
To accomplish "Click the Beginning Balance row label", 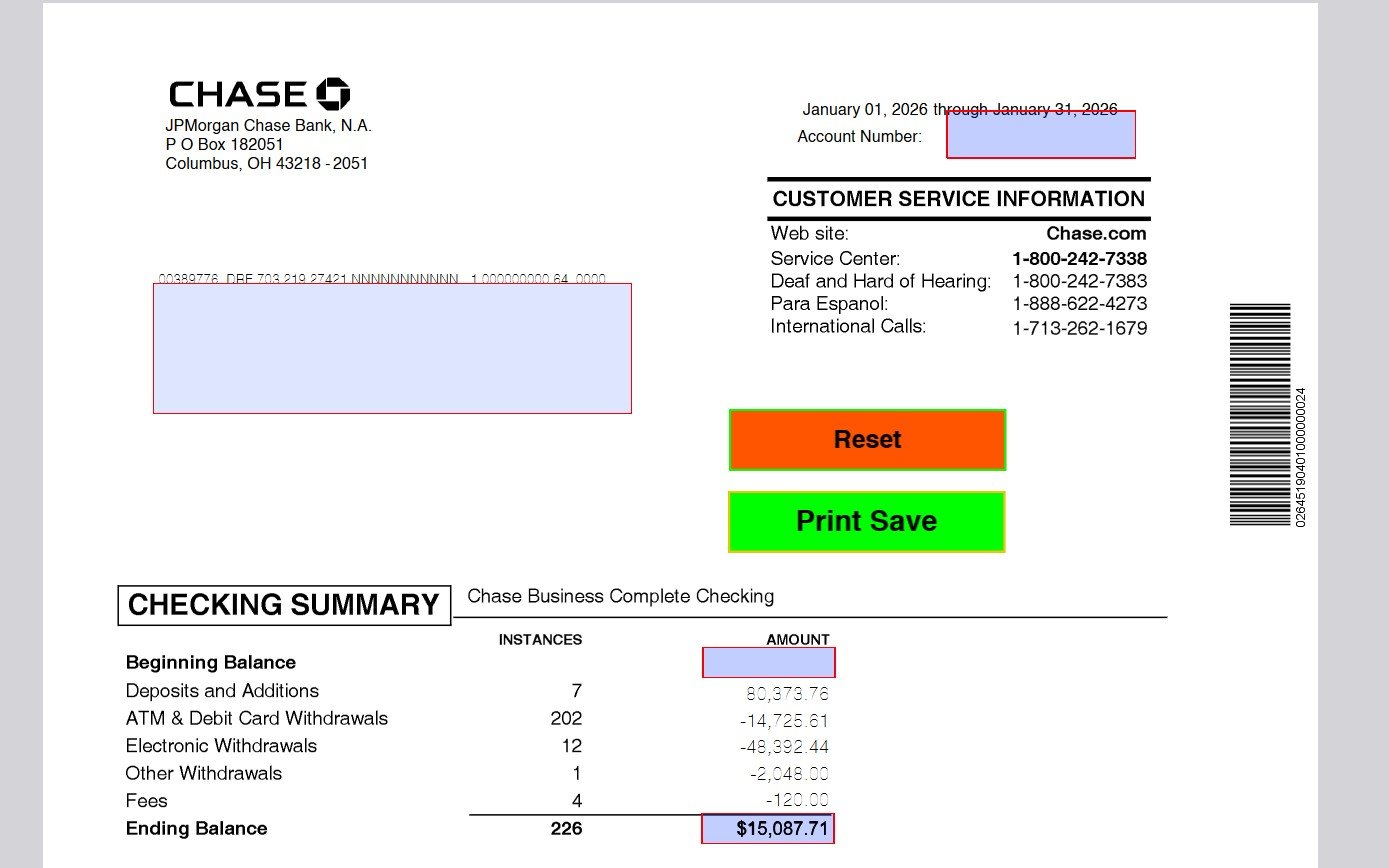I will coord(210,663).
